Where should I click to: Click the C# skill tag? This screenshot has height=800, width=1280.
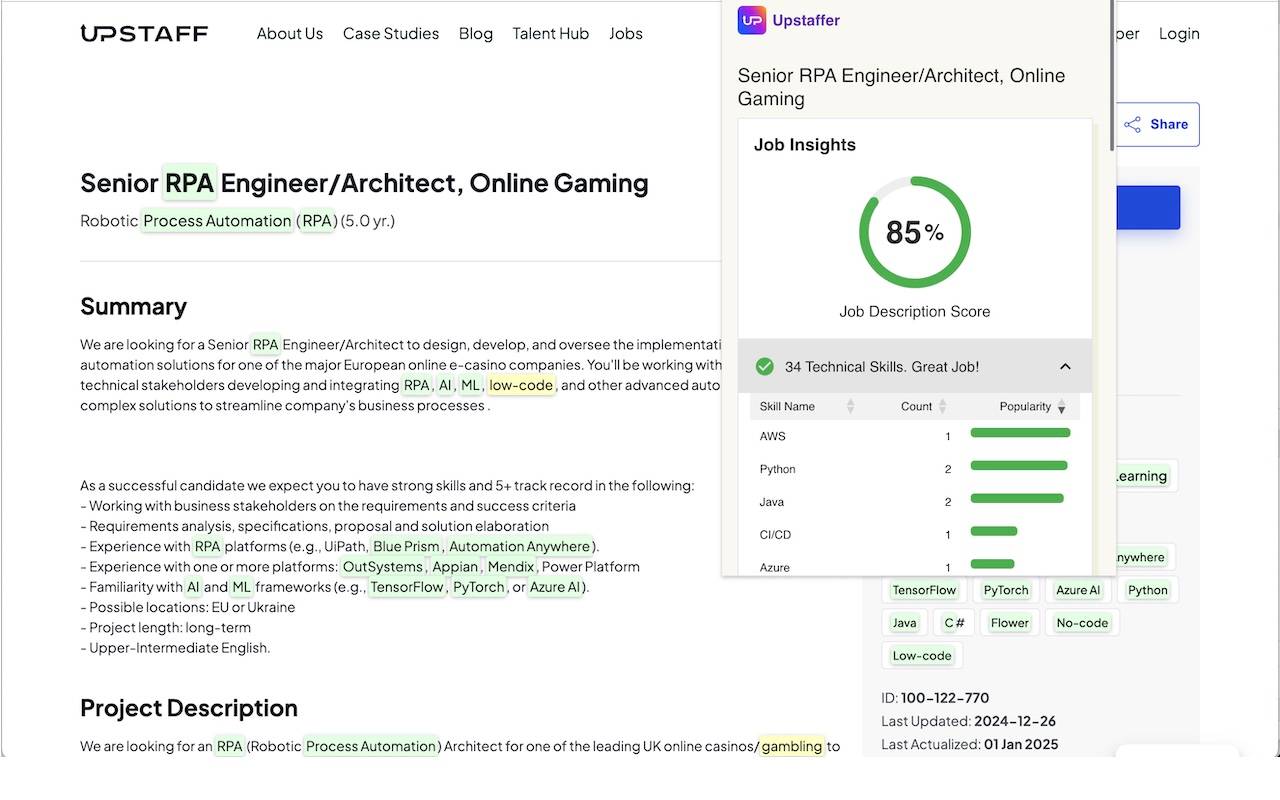tap(955, 623)
